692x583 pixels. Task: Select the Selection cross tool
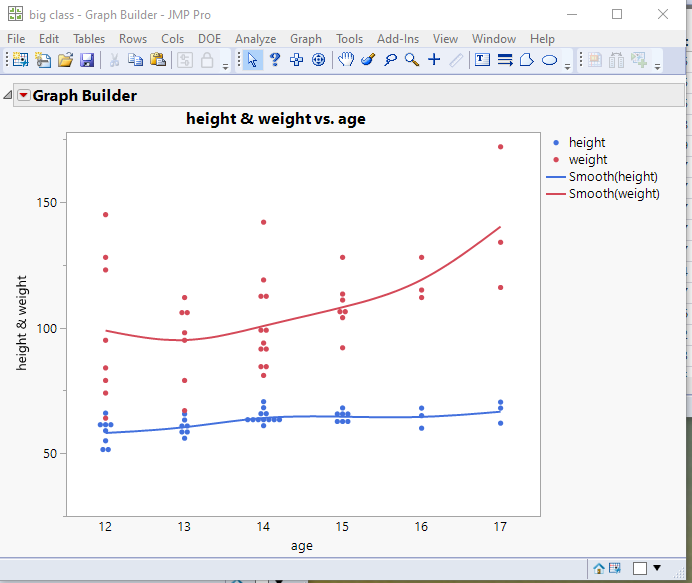(x=297, y=60)
